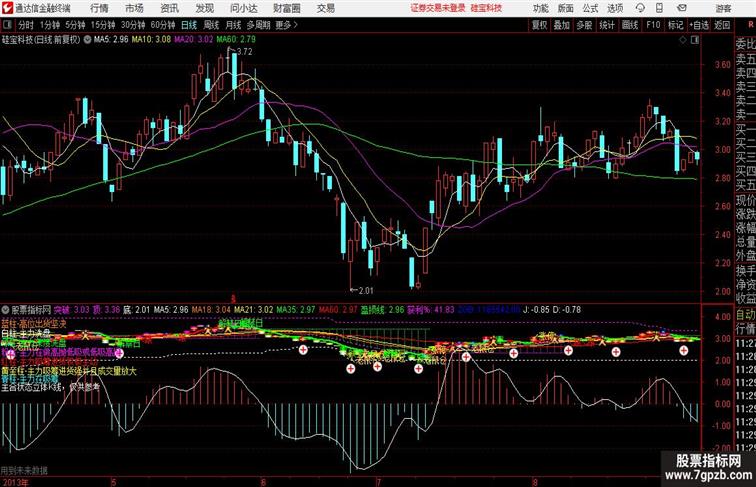Screen dimensions: 756x487
Task: Click the 返回 back button
Action: (x=722, y=25)
